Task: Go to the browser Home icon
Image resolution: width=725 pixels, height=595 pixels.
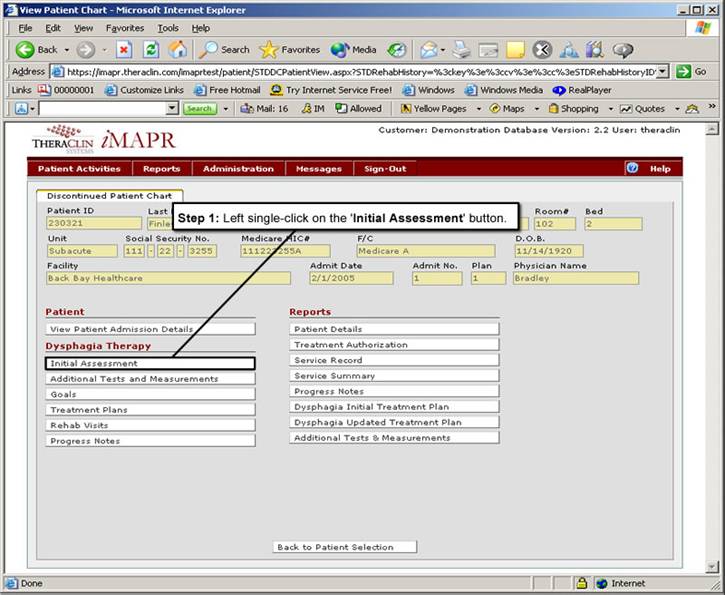Action: (177, 49)
